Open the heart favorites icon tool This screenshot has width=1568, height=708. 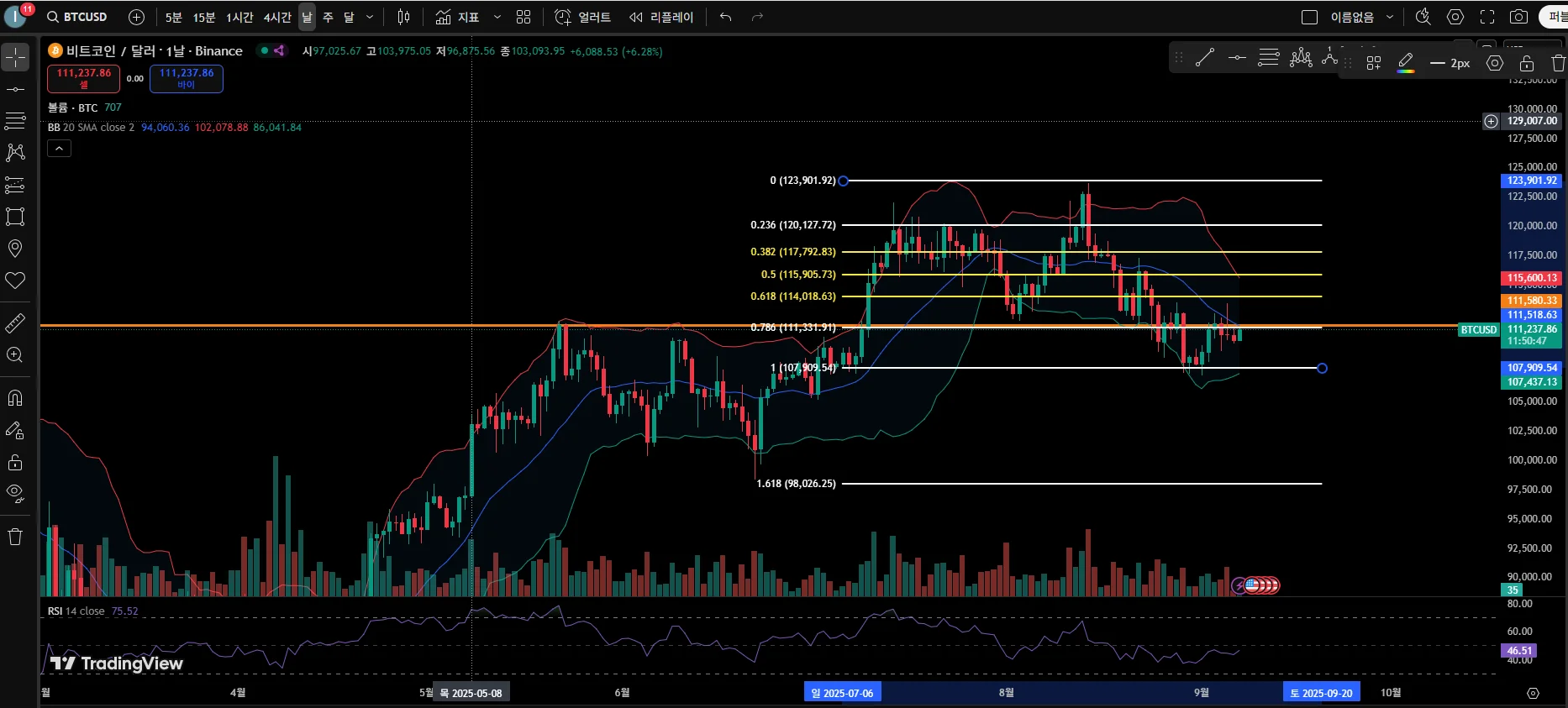15,281
